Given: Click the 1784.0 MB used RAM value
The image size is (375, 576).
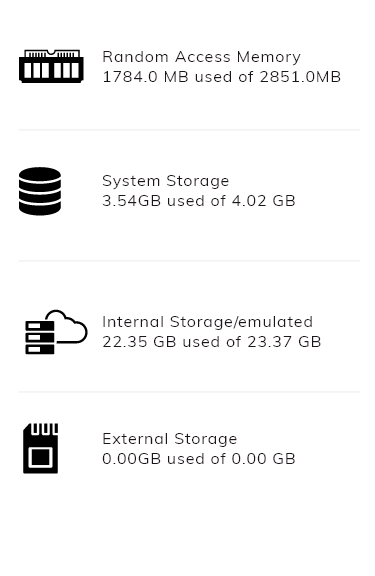Looking at the screenshot, I should (x=145, y=77).
